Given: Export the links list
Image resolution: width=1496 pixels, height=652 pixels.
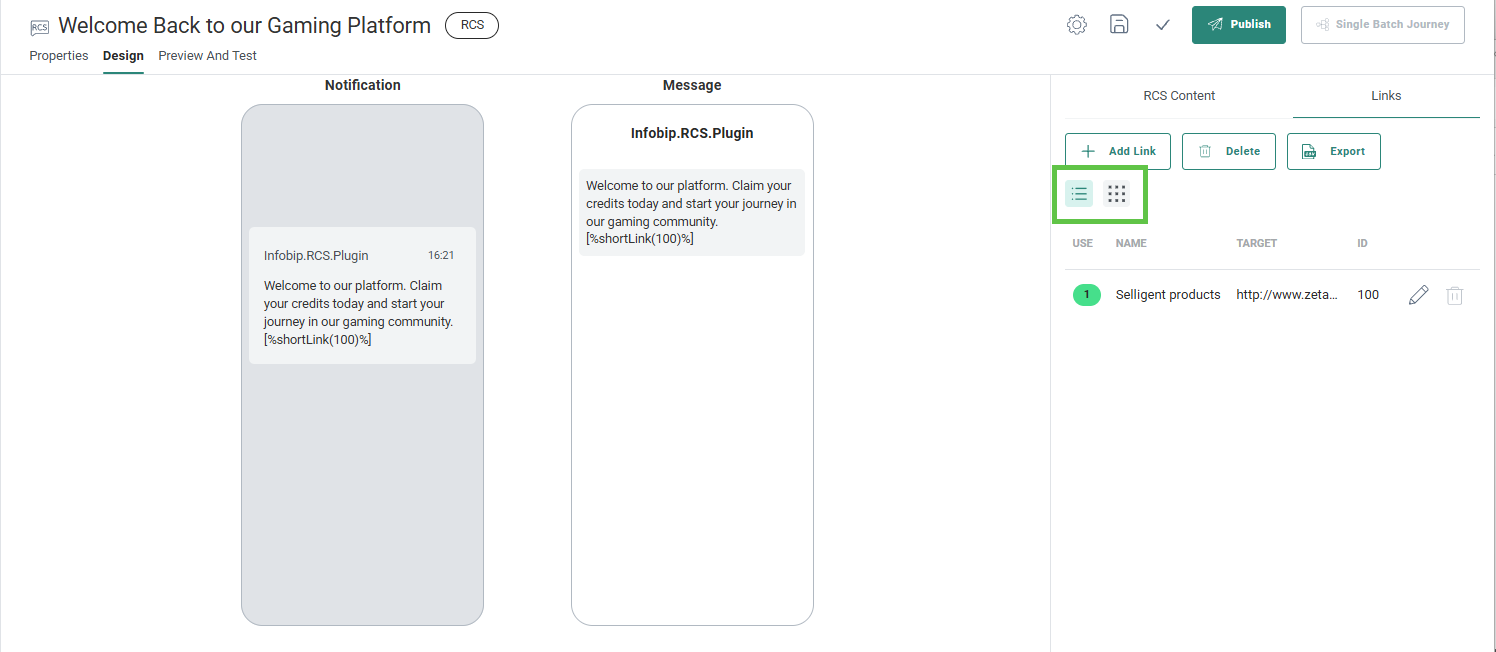Looking at the screenshot, I should [x=1333, y=152].
